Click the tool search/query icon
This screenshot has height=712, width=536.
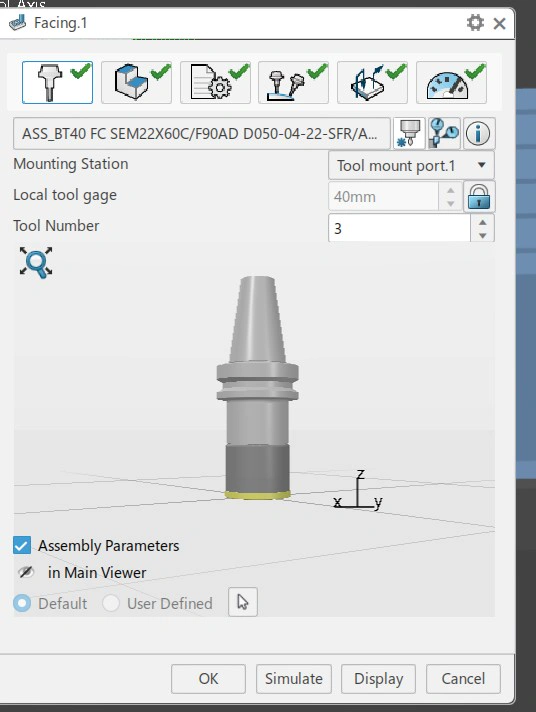(x=444, y=134)
